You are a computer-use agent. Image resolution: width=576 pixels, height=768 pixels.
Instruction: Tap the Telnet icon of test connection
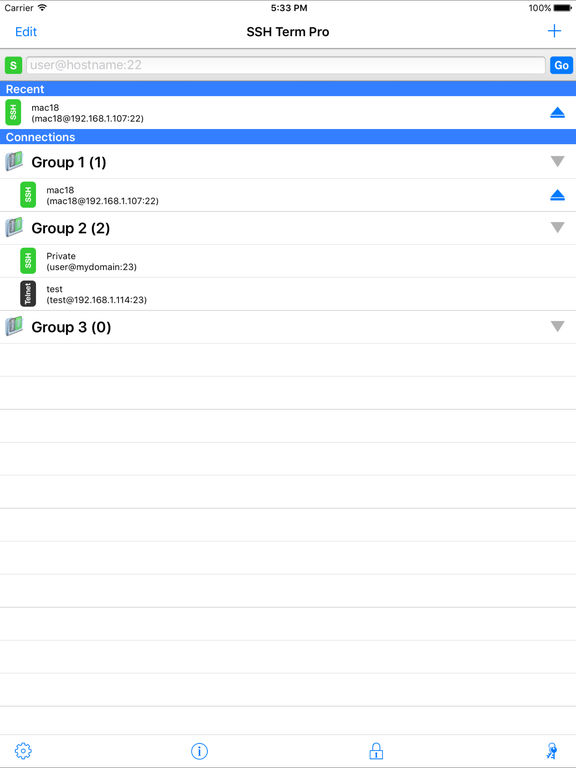28,294
